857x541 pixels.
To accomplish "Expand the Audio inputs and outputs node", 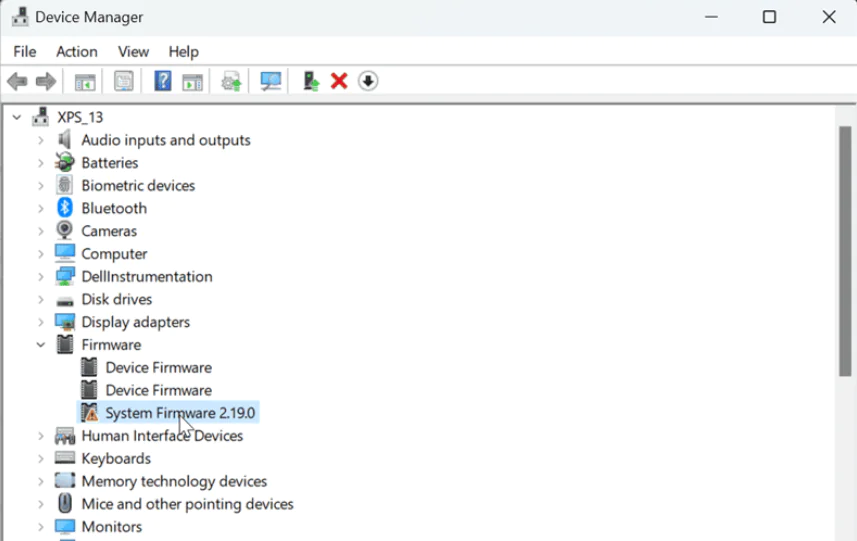I will 41,140.
